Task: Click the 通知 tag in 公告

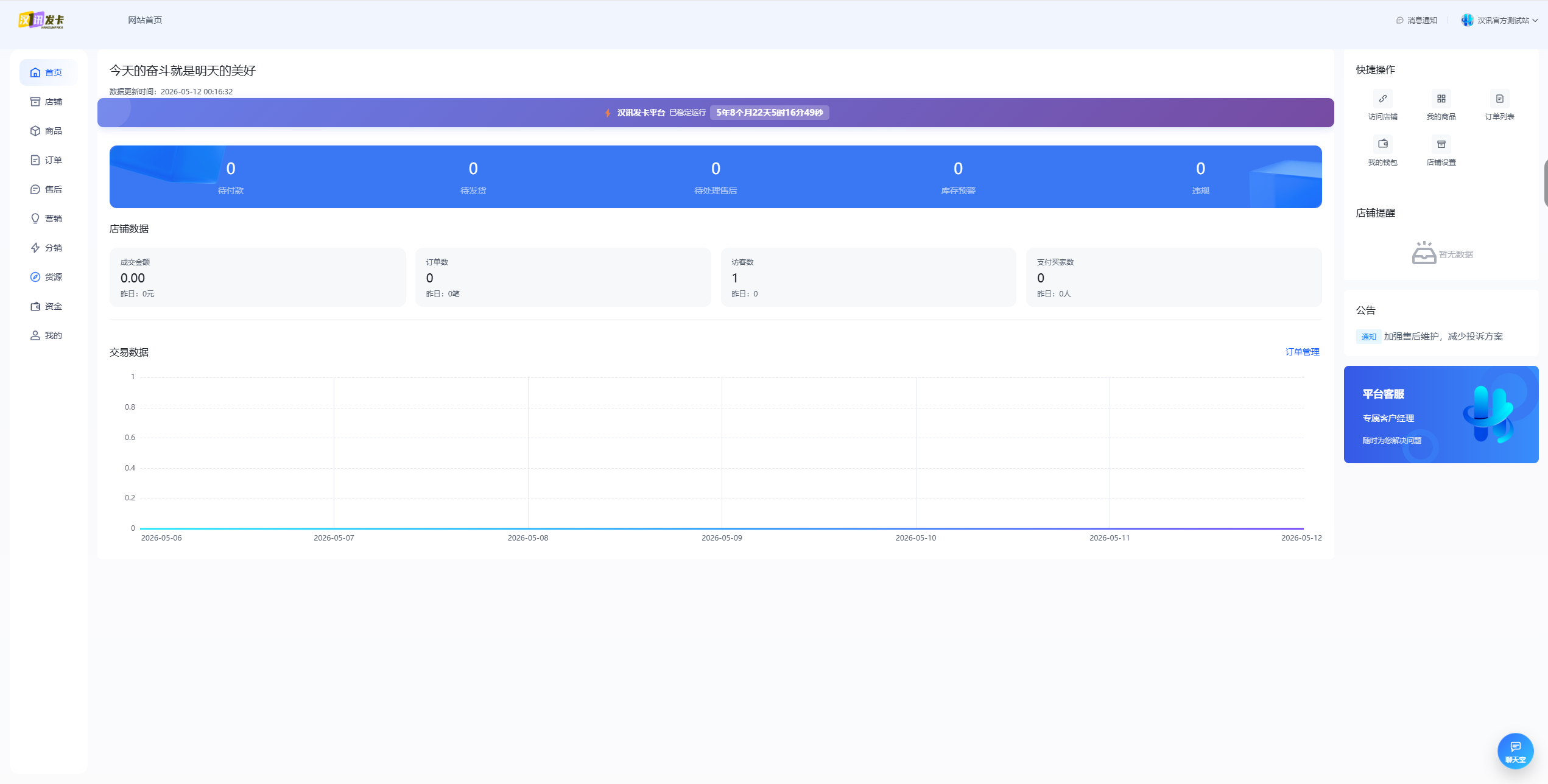Action: [x=1368, y=337]
